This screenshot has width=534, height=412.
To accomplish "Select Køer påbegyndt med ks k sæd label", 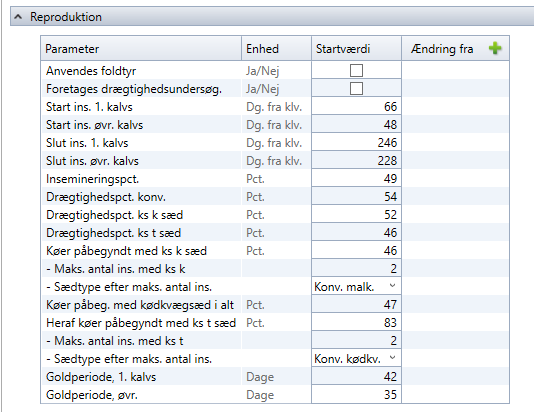I will (x=126, y=251).
